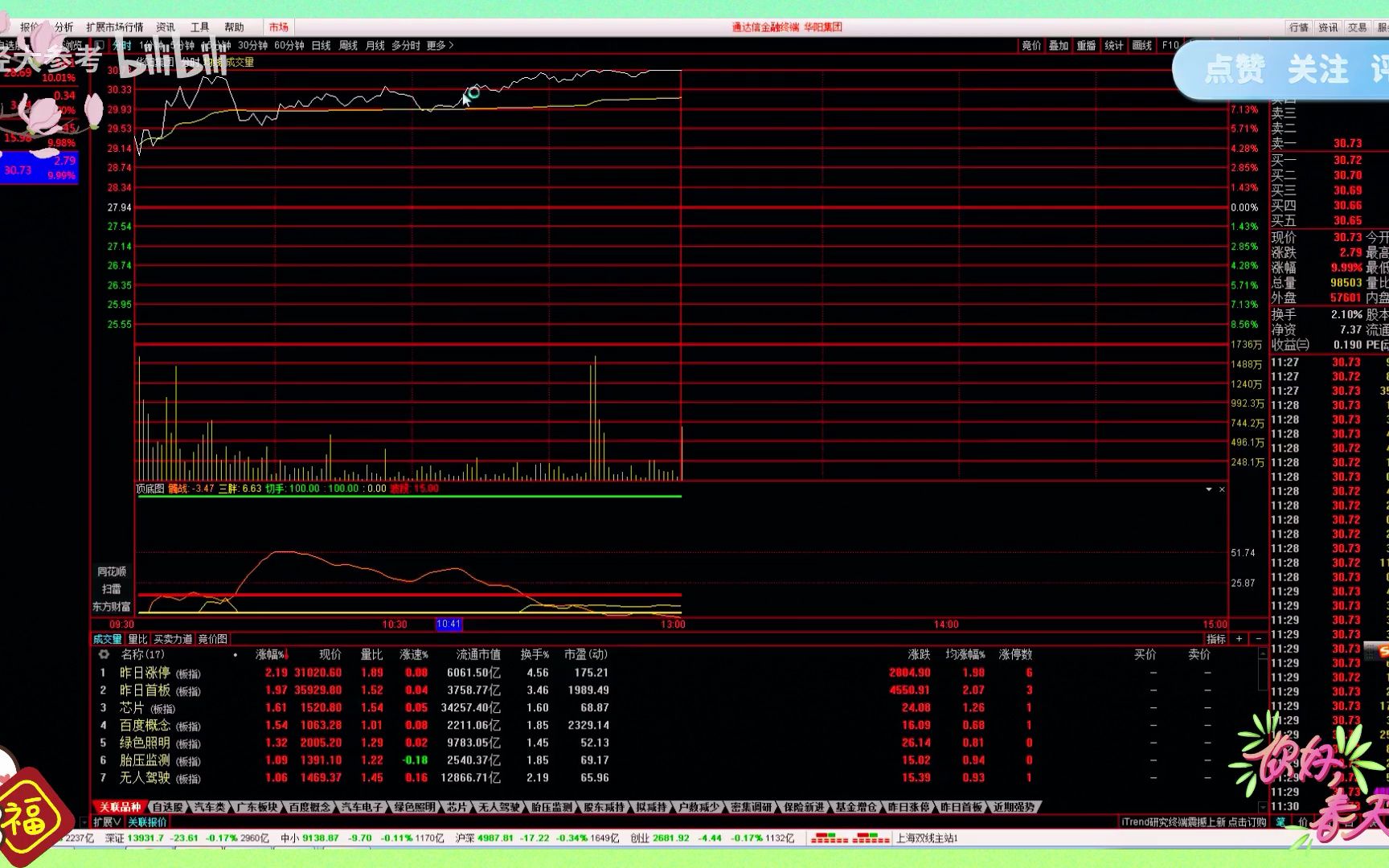Click the 指标 button beside the volume tabs
Viewport: 1389px width, 868px height.
point(1216,639)
